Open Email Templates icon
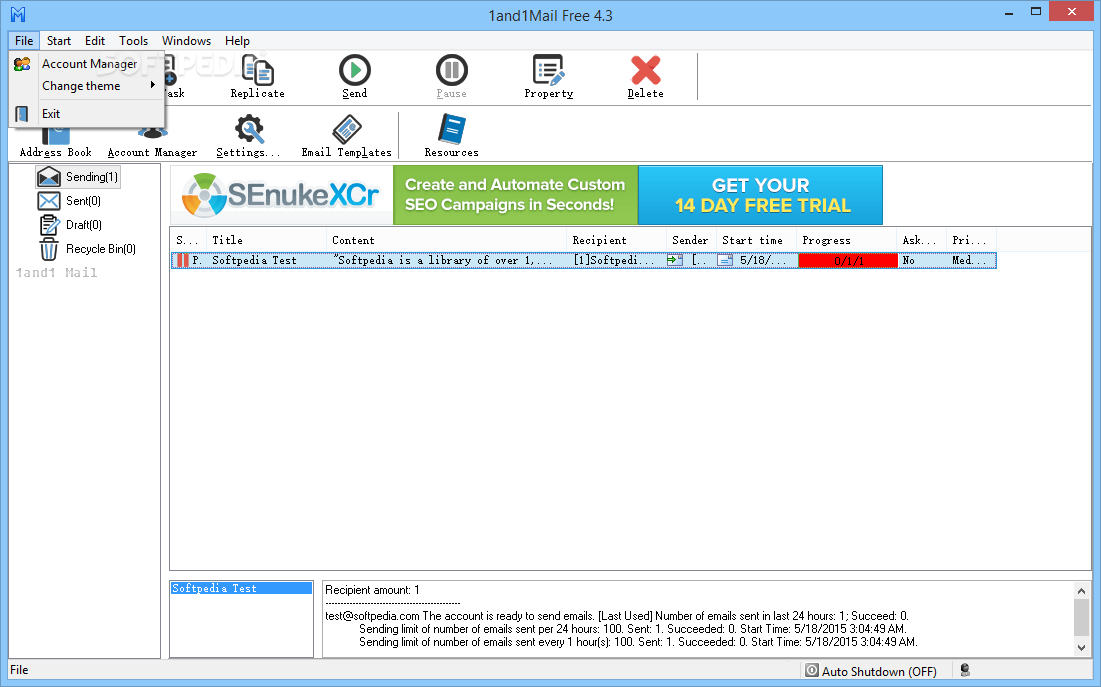Screen dimensions: 1101x687 coord(347,129)
